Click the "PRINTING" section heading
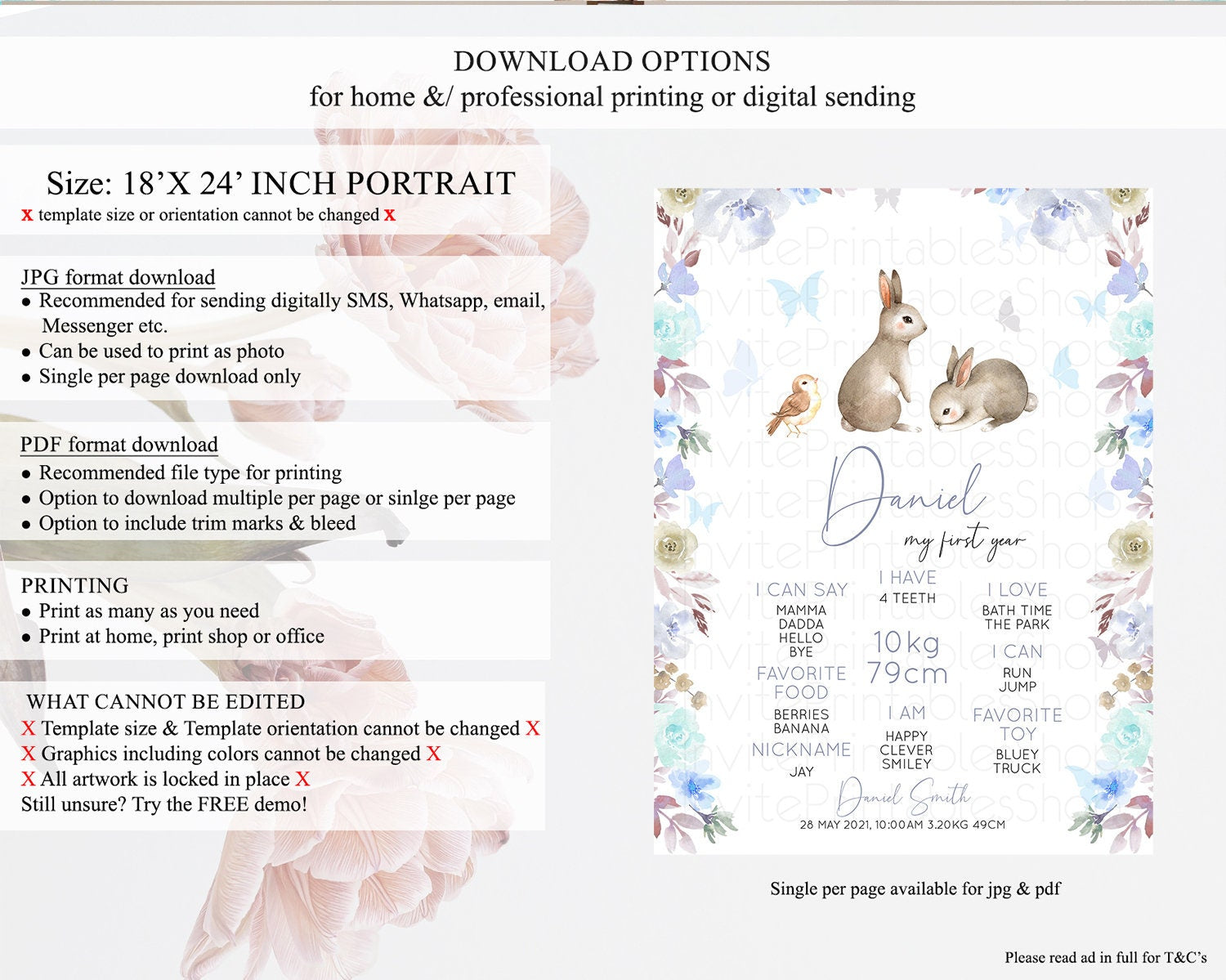Image resolution: width=1226 pixels, height=980 pixels. point(74,586)
